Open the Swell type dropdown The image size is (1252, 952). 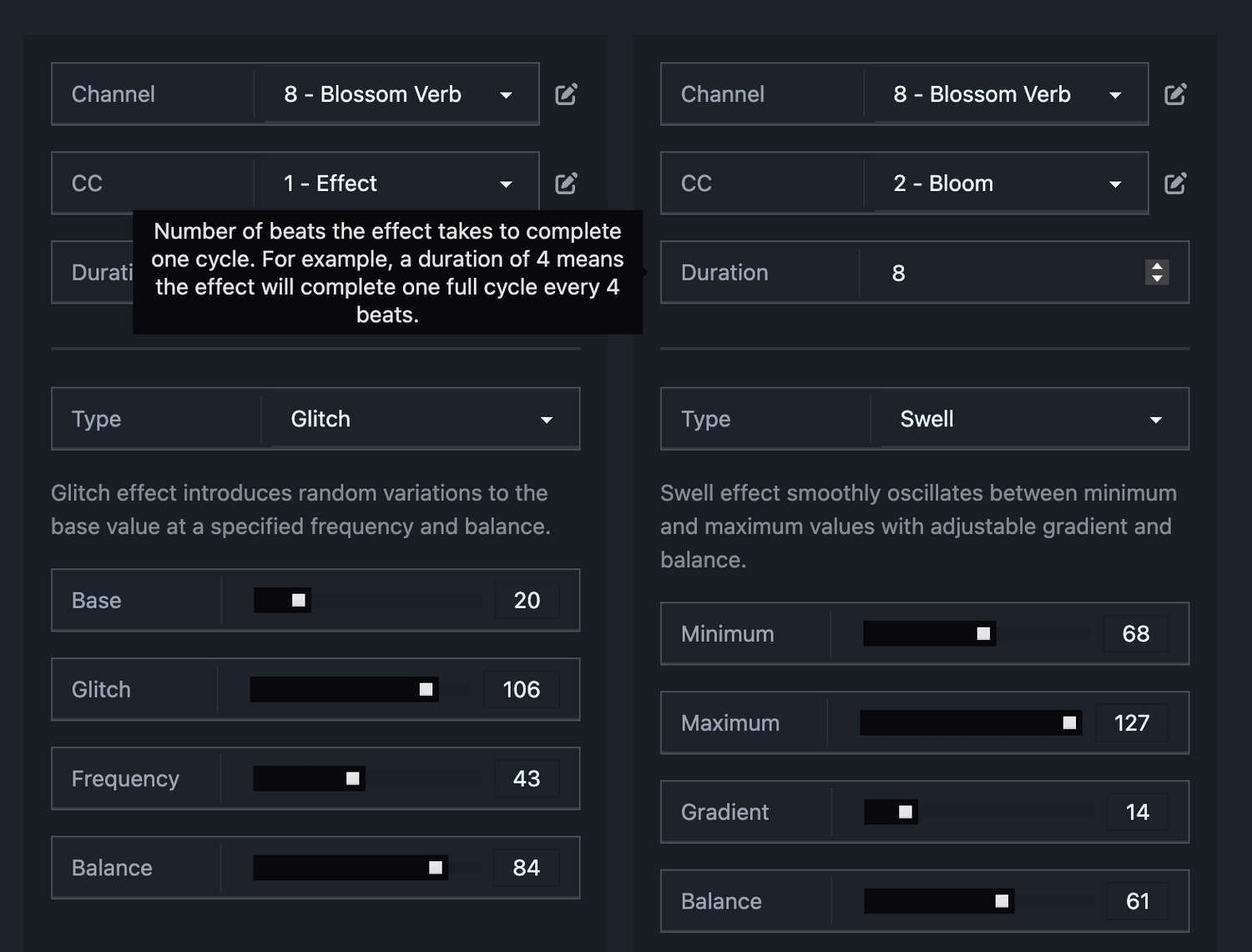(x=1031, y=419)
